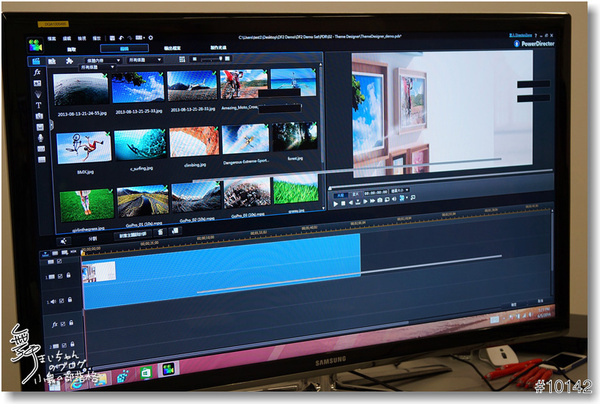
Task: Click the trash delete icon above timeline
Action: point(160,232)
